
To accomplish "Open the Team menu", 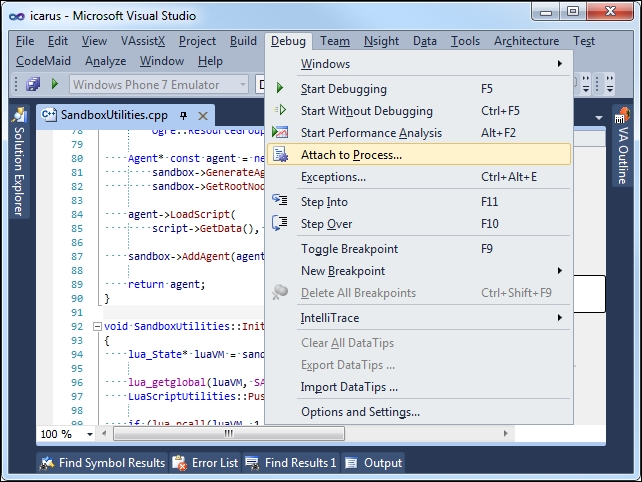I will click(335, 41).
